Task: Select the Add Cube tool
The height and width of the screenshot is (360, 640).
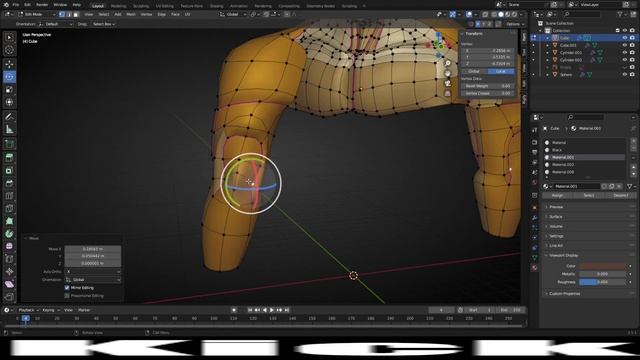Action: 9,144
